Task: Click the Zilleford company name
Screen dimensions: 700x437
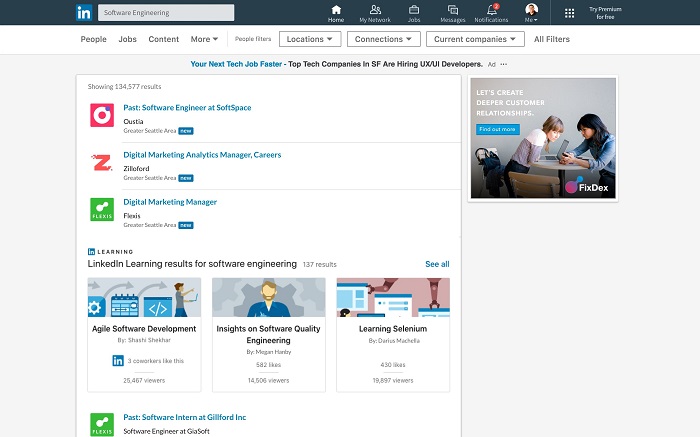Action: coord(136,169)
